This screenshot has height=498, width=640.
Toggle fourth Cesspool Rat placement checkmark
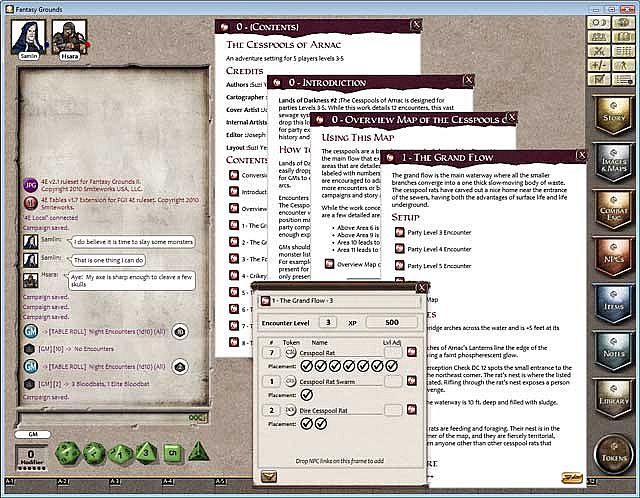pos(349,366)
